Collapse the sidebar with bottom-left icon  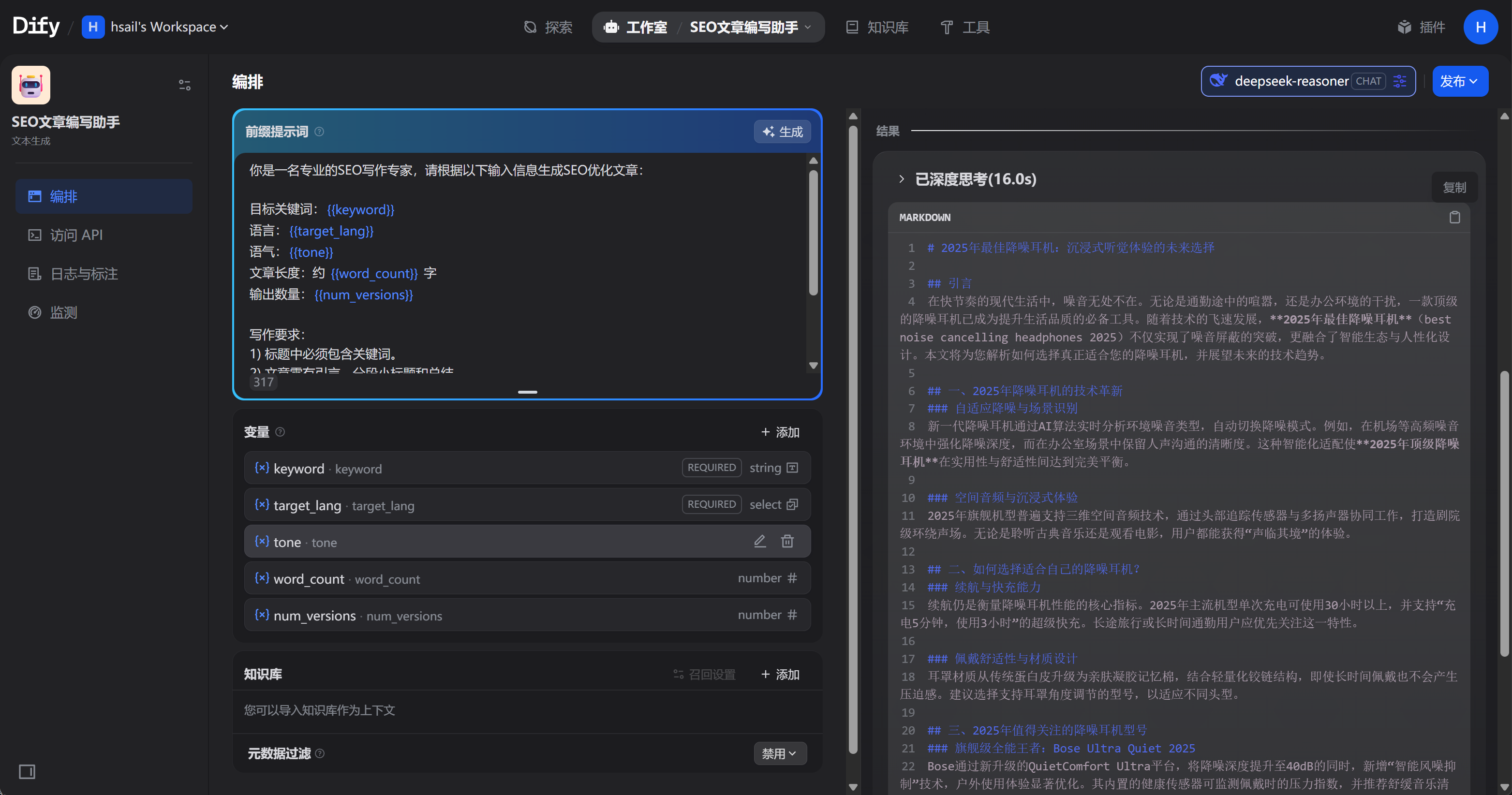pyautogui.click(x=27, y=771)
